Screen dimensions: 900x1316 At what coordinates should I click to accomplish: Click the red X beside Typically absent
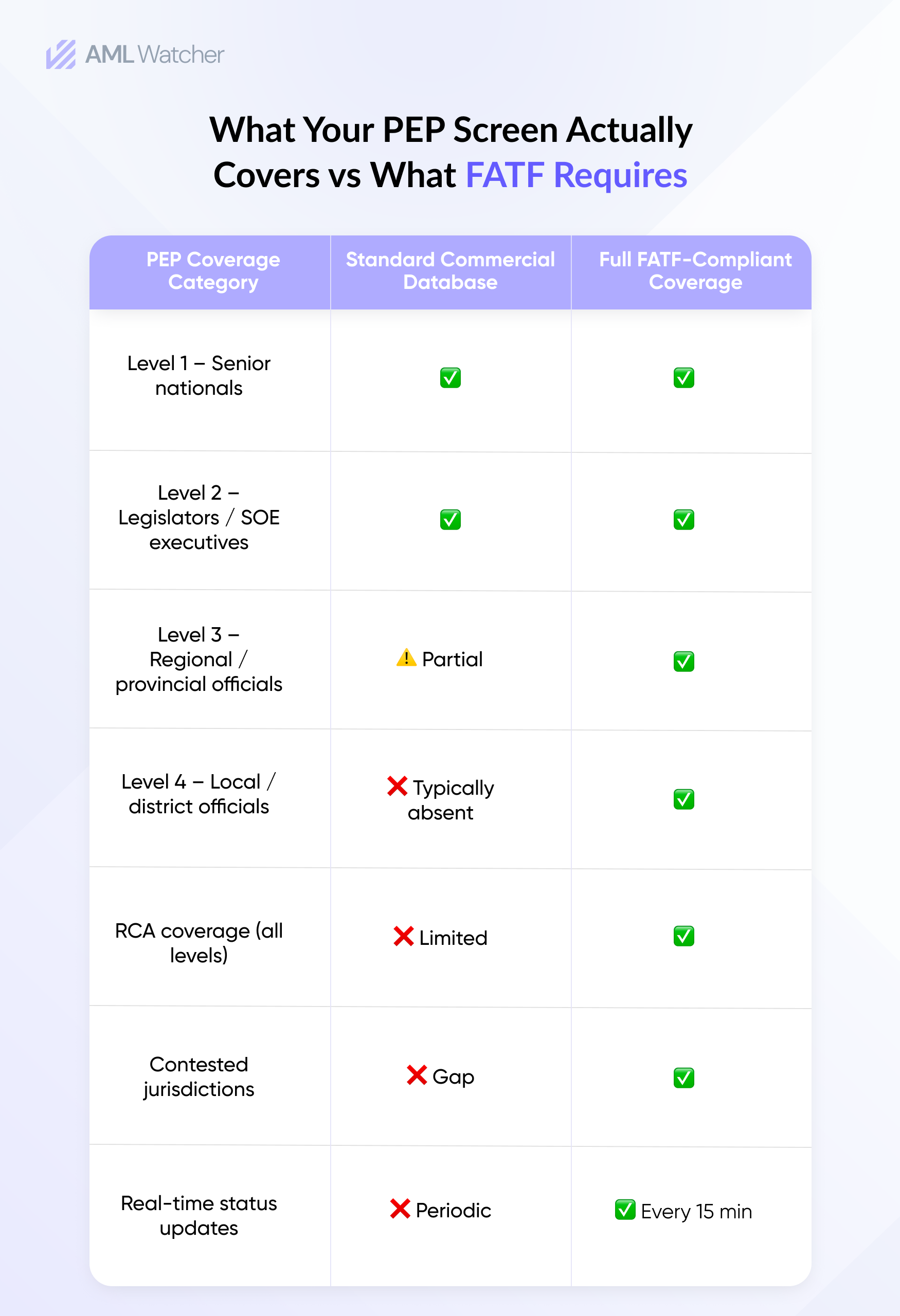(397, 786)
